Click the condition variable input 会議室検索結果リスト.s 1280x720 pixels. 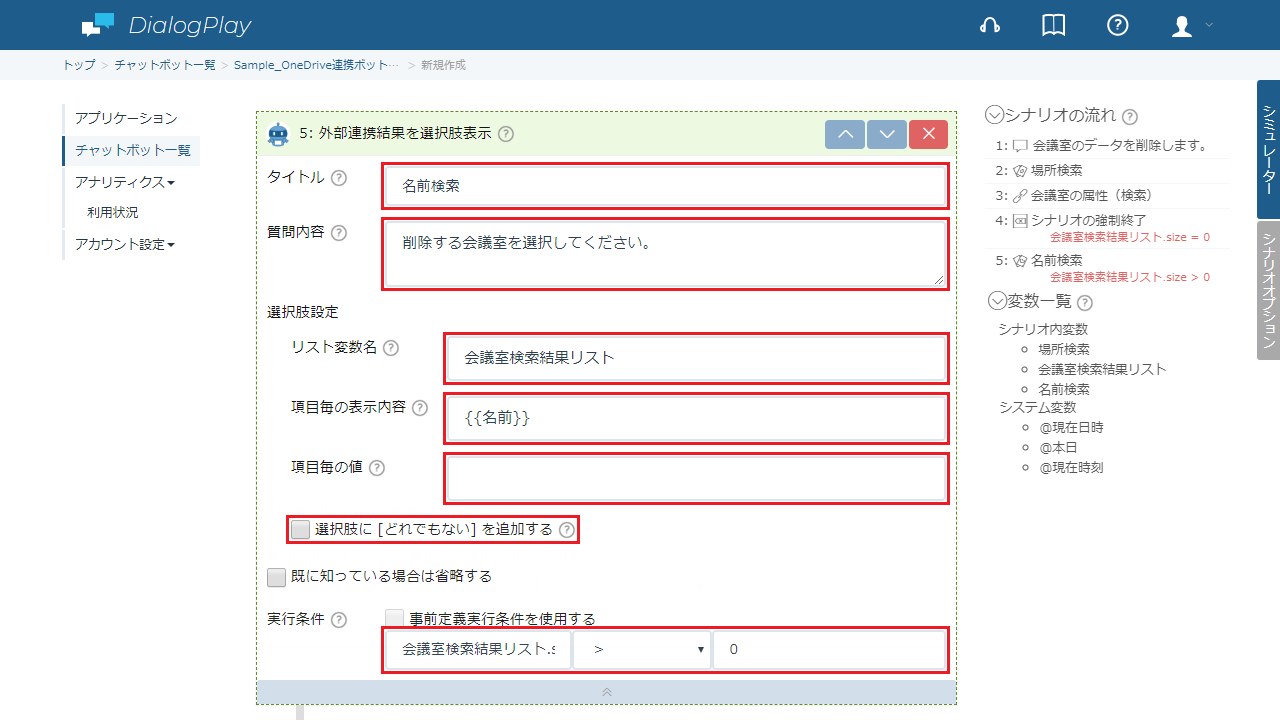(x=478, y=650)
